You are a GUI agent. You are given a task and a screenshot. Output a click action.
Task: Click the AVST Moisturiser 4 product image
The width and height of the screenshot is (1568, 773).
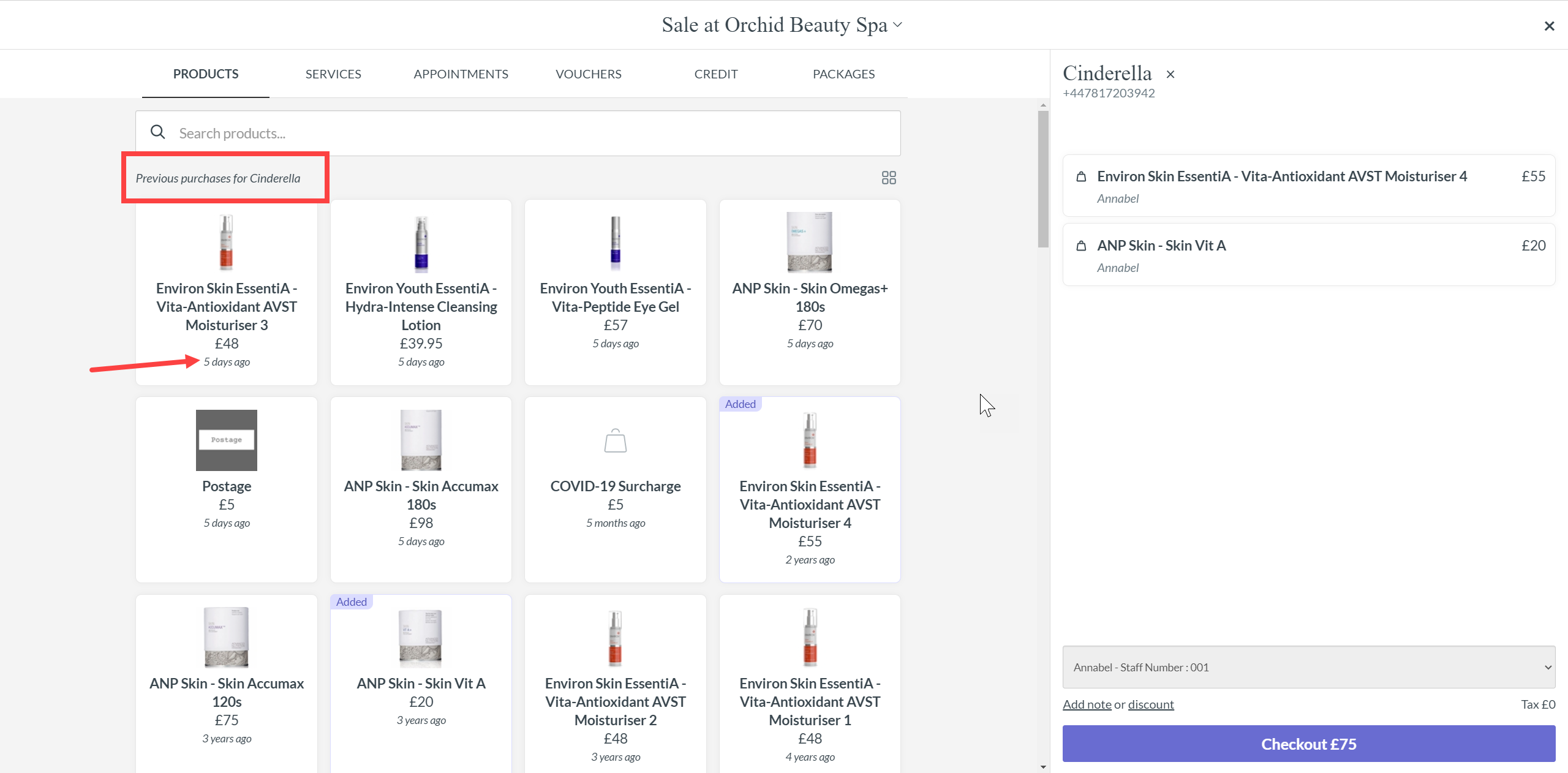[x=810, y=440]
